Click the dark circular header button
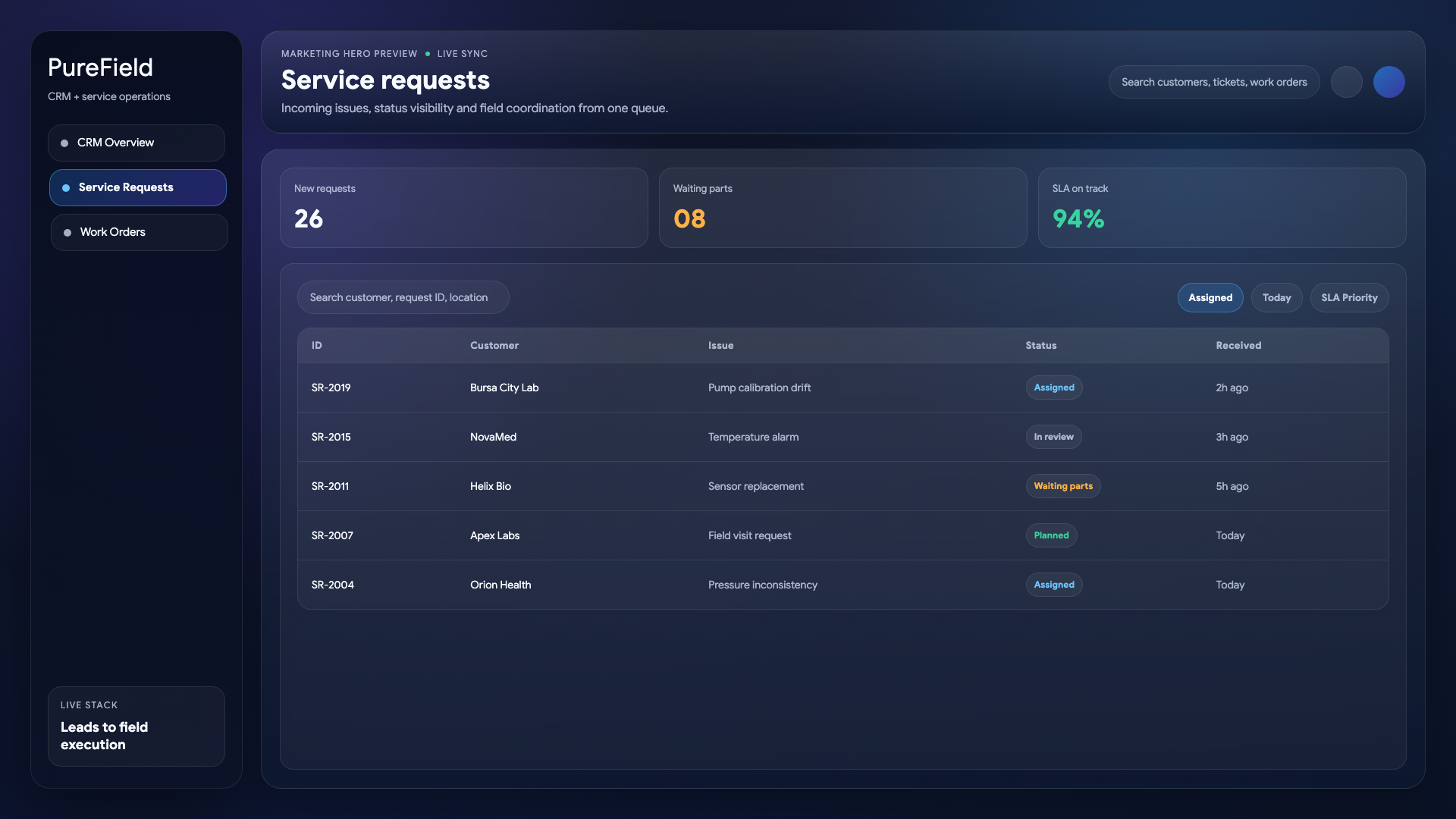Screen dimensions: 1456x819 tap(1347, 82)
